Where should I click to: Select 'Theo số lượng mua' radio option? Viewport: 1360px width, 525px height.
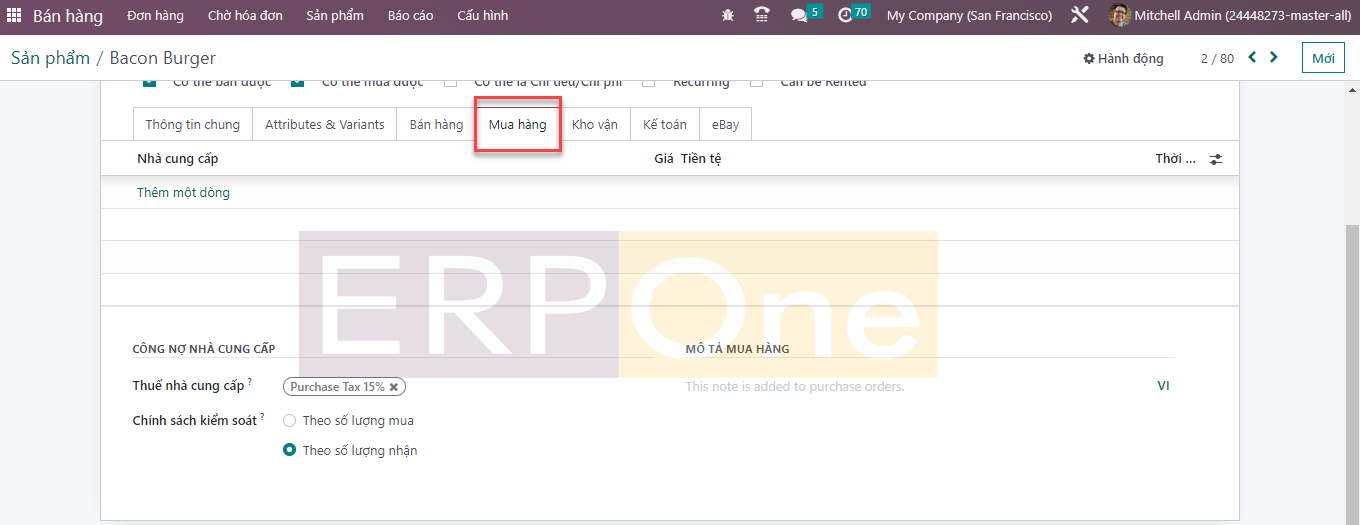click(290, 421)
